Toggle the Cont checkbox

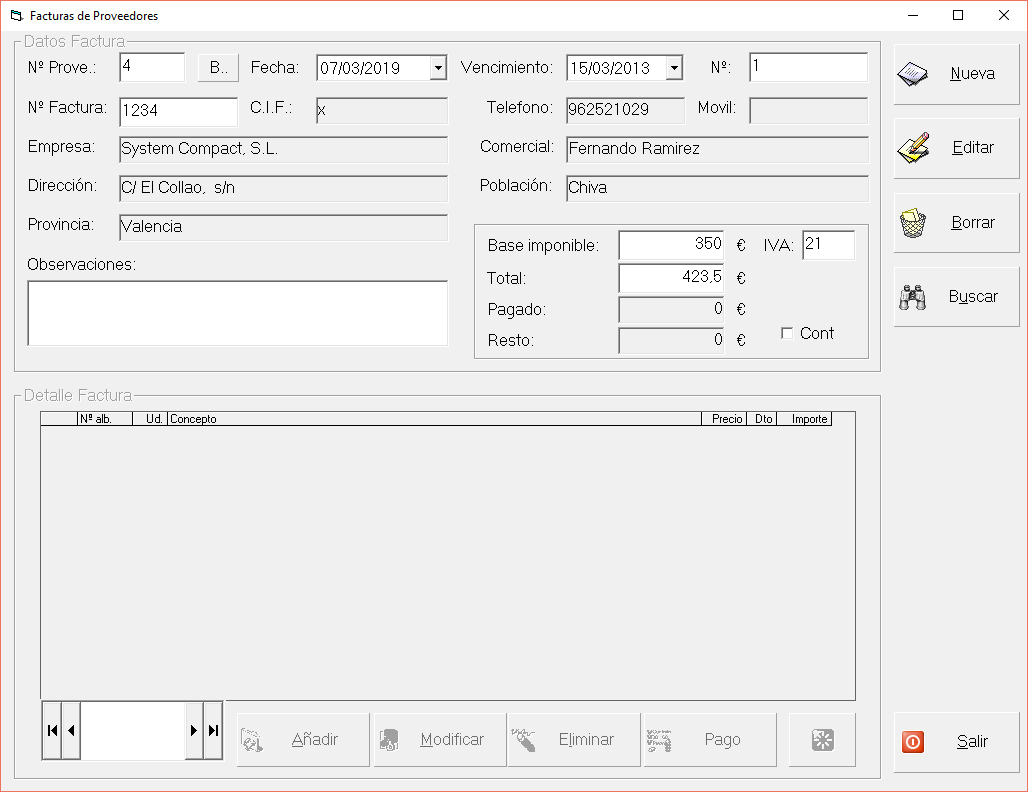(x=787, y=333)
